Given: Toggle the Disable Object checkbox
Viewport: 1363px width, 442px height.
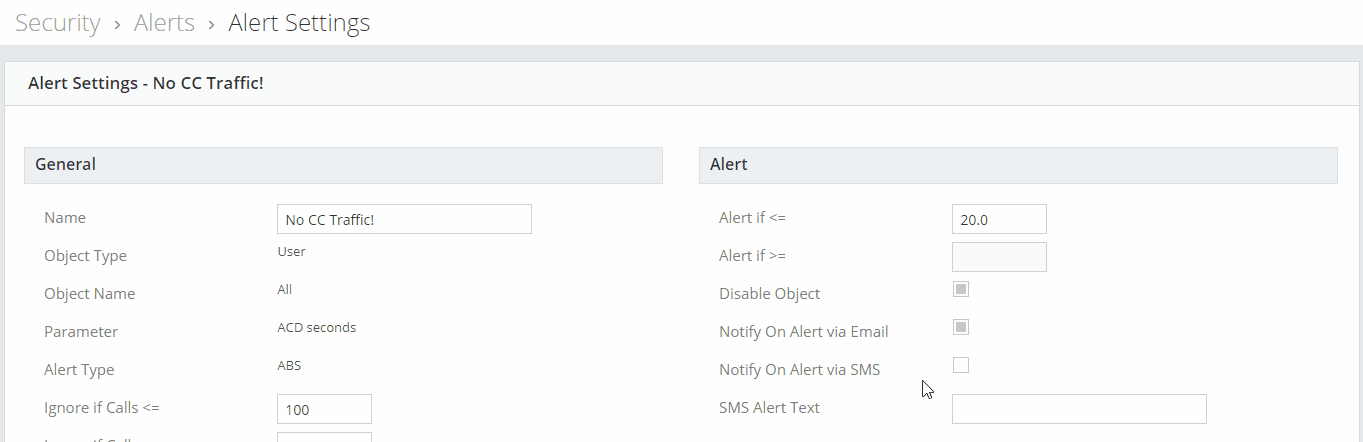Looking at the screenshot, I should point(961,289).
